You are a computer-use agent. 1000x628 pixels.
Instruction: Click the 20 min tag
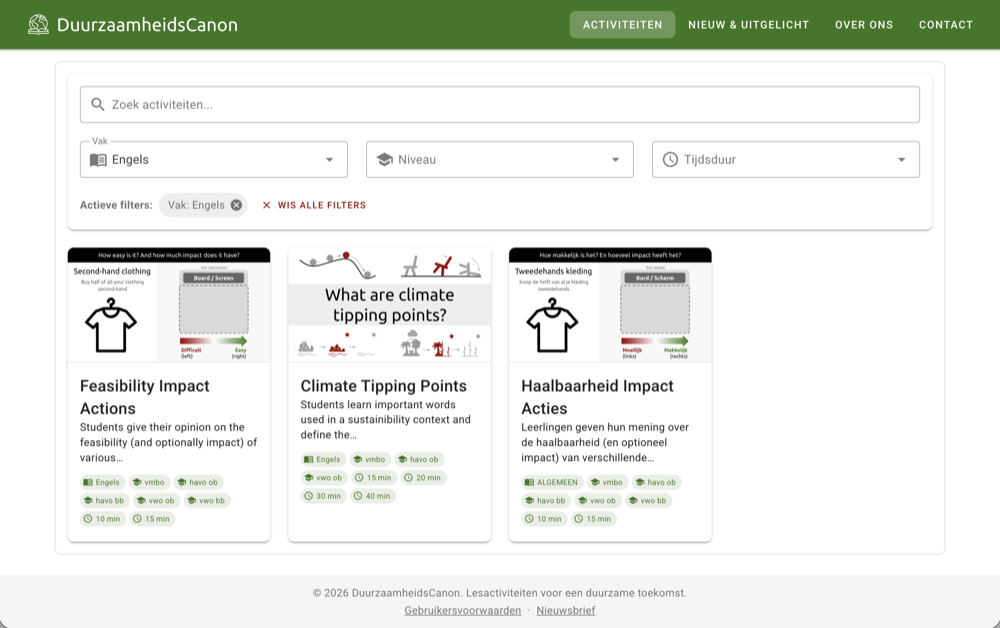pos(422,478)
